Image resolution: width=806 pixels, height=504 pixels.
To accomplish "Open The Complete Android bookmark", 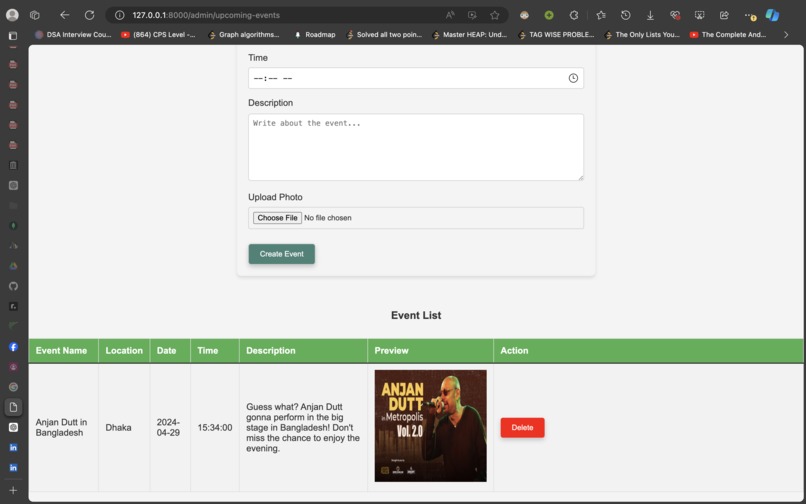I will click(728, 34).
